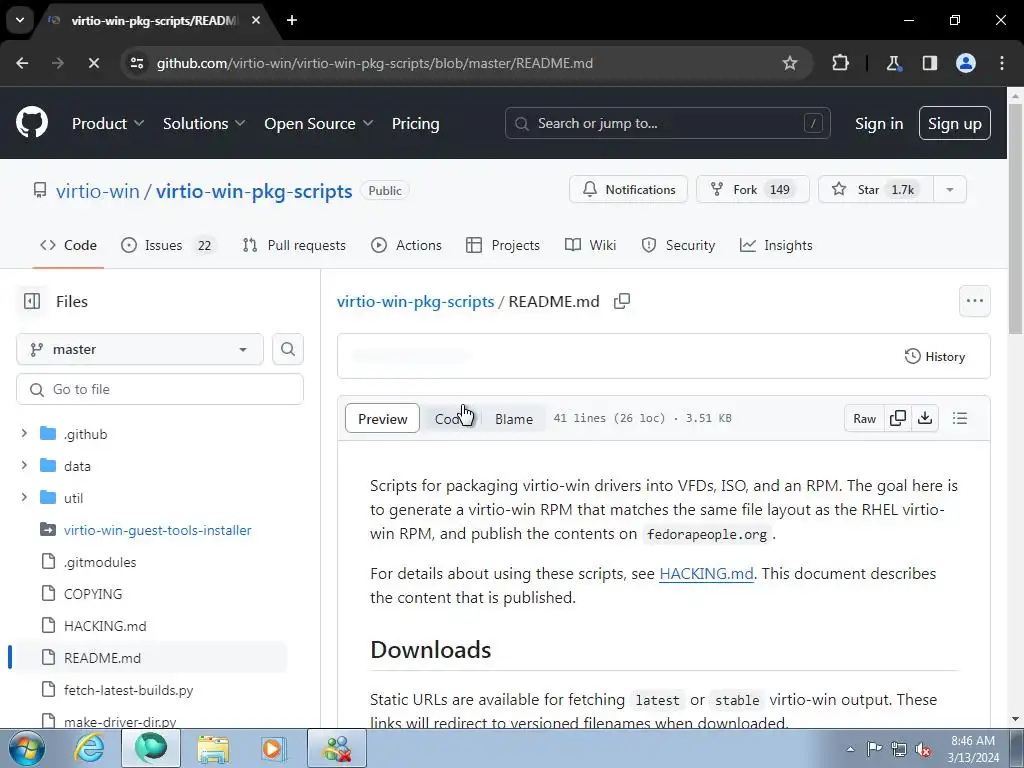Click the Sign up button
1024x768 pixels.
tap(954, 123)
